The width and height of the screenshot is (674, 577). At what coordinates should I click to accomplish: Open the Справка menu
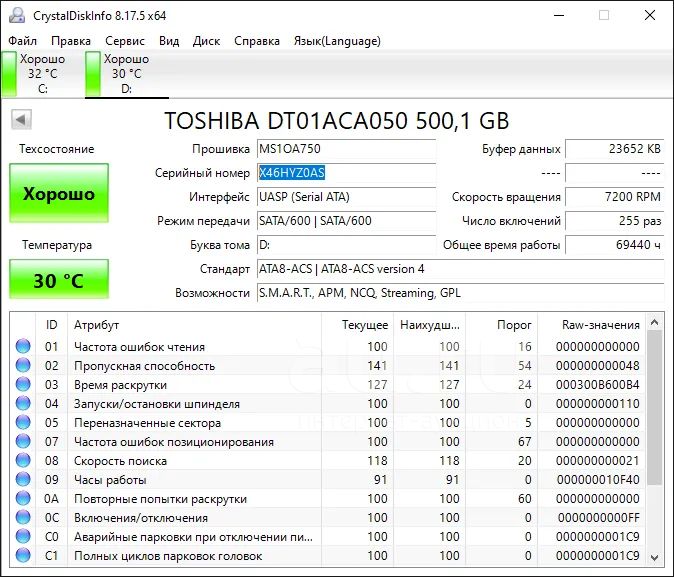tap(257, 41)
